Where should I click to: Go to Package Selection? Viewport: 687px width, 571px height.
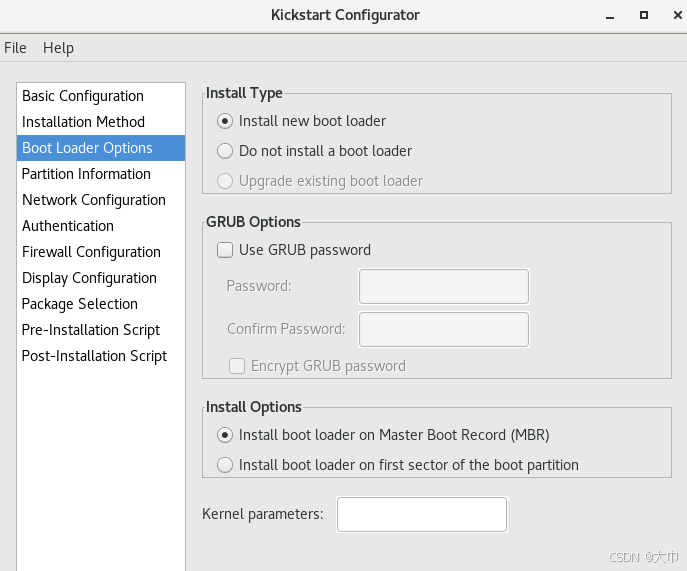coord(101,304)
